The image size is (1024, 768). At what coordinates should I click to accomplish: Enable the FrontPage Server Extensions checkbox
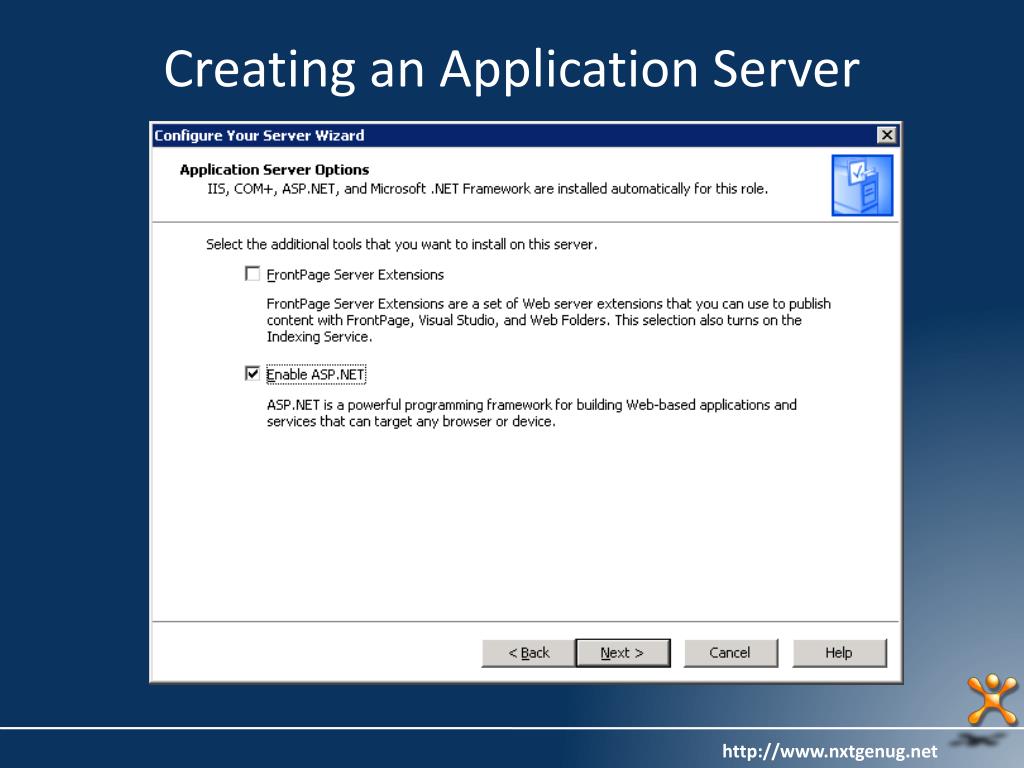click(252, 274)
